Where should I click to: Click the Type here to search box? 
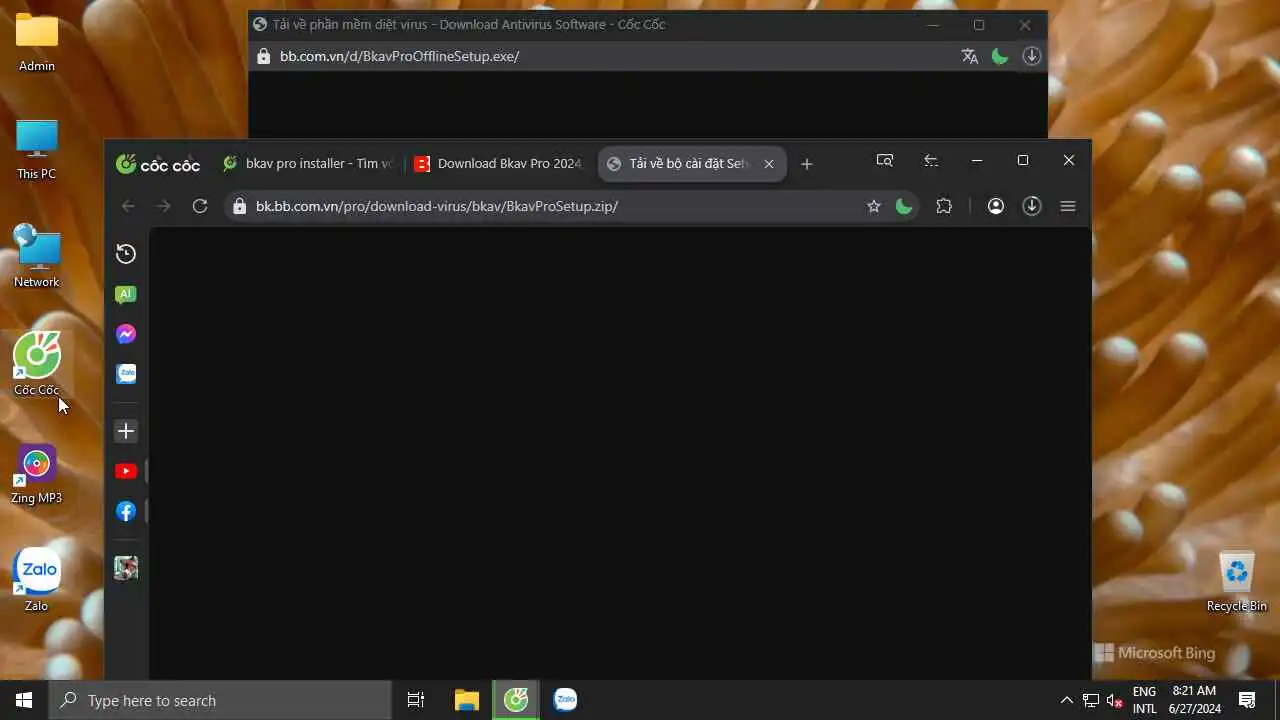tap(220, 700)
